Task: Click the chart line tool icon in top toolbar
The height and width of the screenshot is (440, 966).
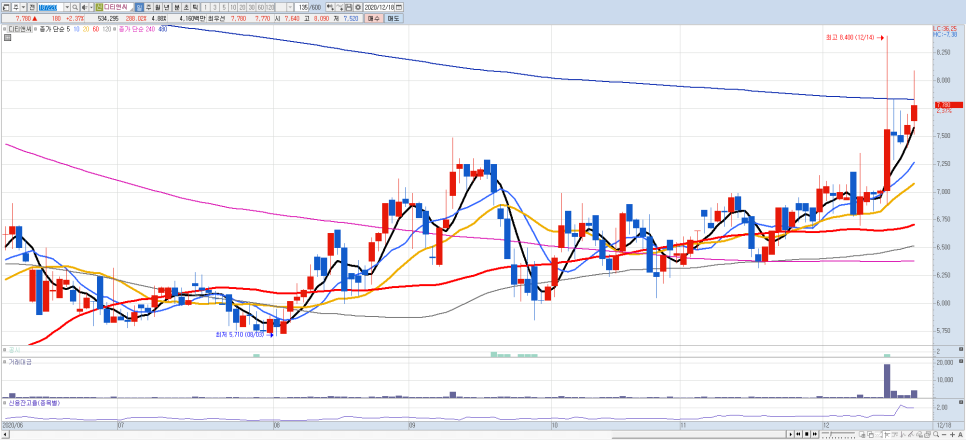Action: pos(339,7)
